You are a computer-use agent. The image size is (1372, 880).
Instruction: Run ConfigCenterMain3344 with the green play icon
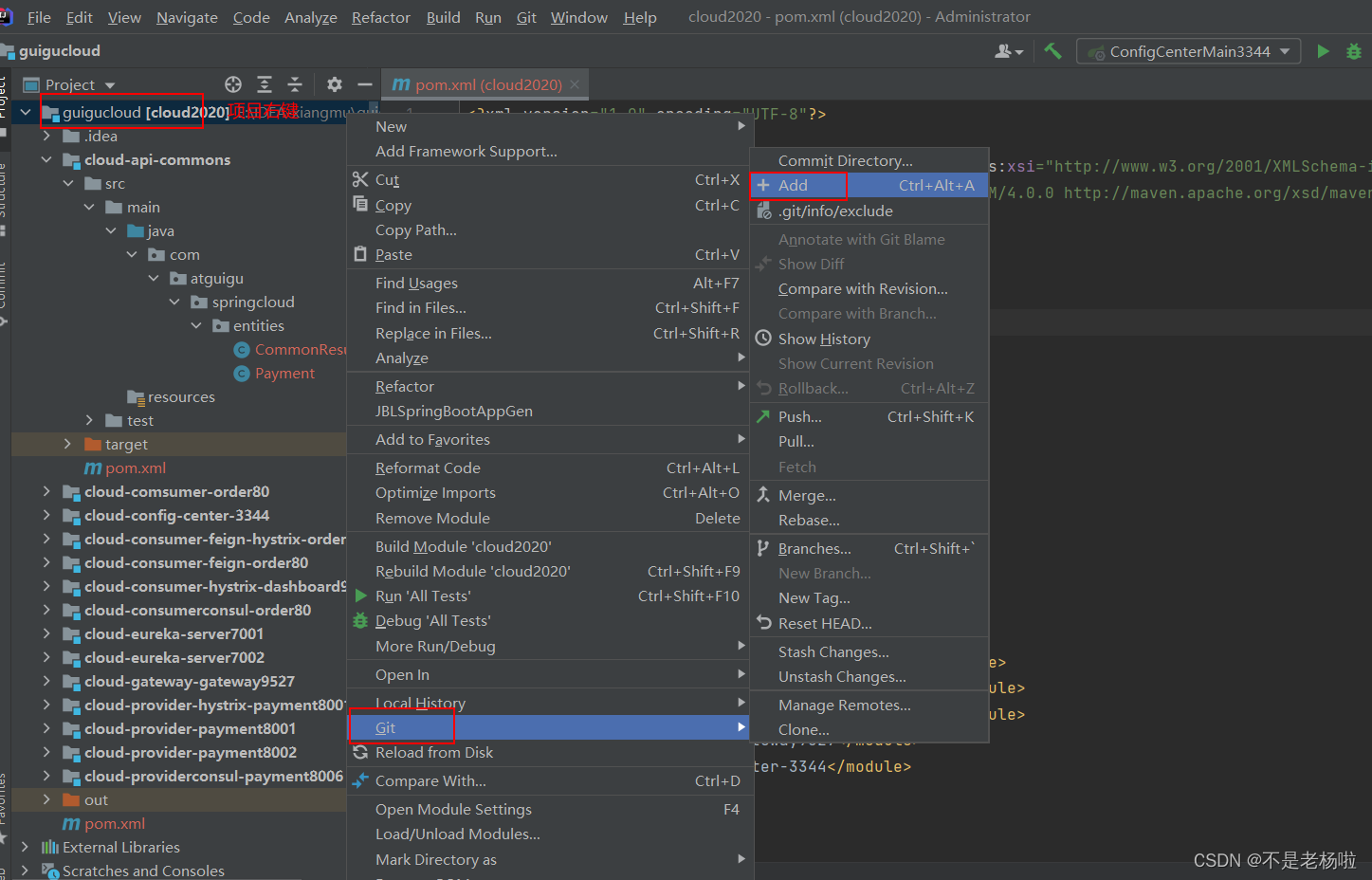[x=1323, y=51]
